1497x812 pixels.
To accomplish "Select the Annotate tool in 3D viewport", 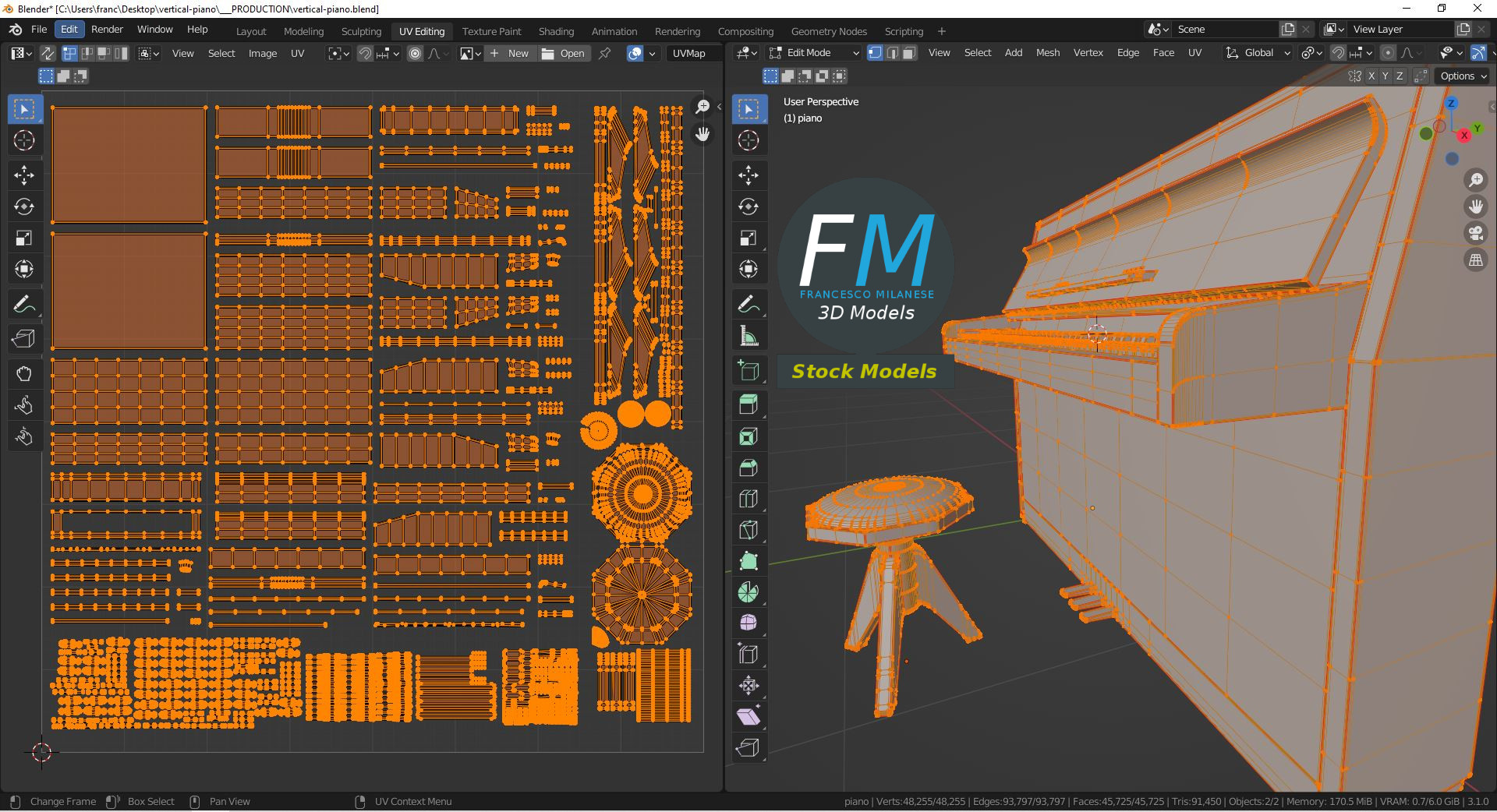I will click(748, 304).
